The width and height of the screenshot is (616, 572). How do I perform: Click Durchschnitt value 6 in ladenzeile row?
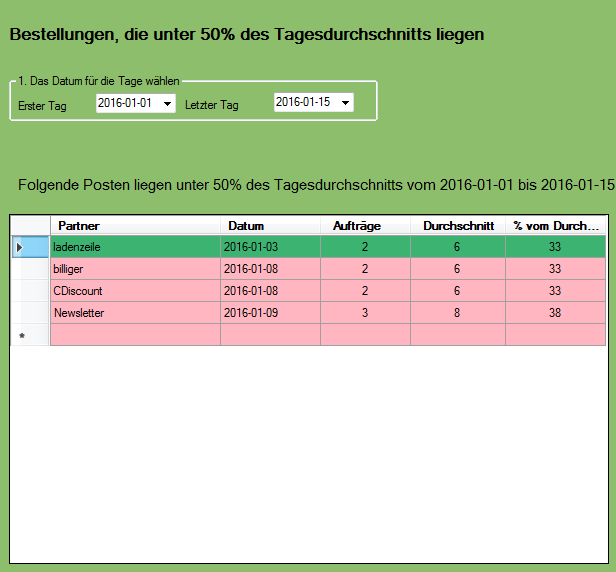pyautogui.click(x=458, y=247)
